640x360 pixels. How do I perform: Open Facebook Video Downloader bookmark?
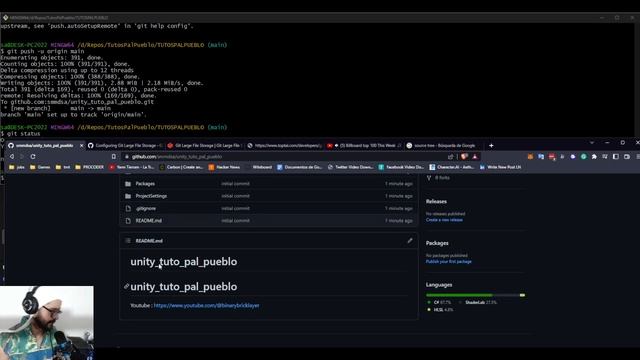(402, 167)
